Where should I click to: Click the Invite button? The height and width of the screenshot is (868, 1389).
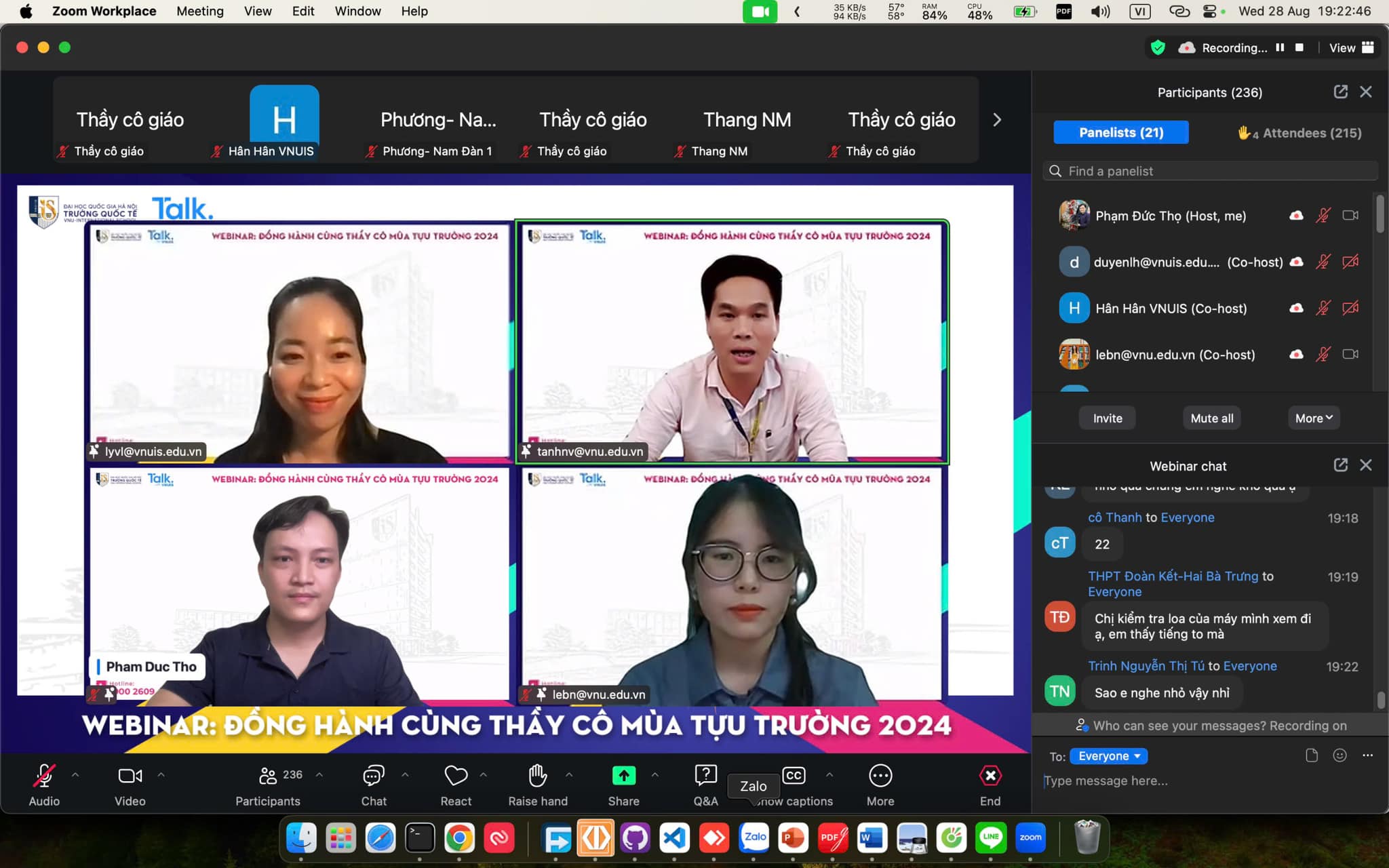point(1107,418)
